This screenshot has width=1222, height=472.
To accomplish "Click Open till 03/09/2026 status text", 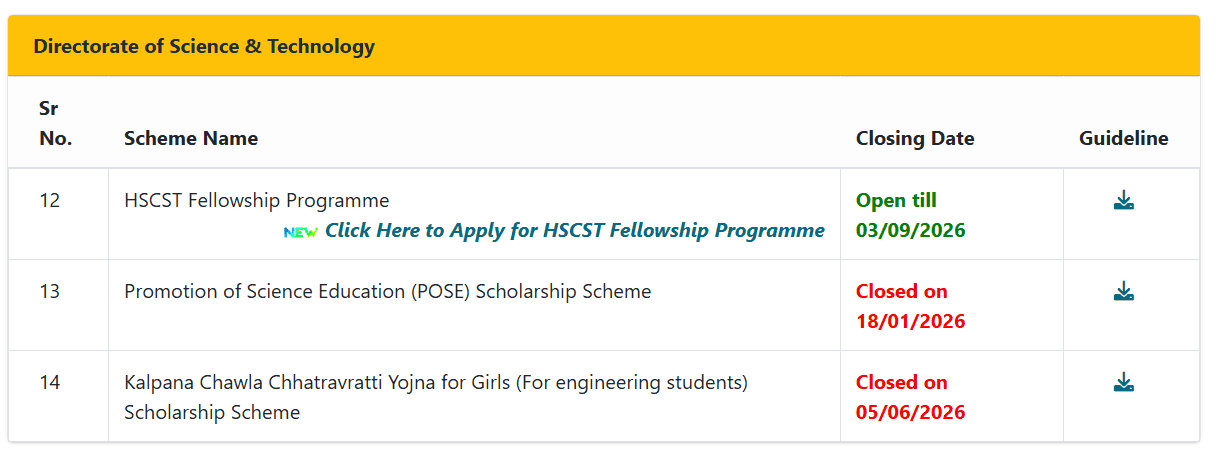I will (911, 216).
